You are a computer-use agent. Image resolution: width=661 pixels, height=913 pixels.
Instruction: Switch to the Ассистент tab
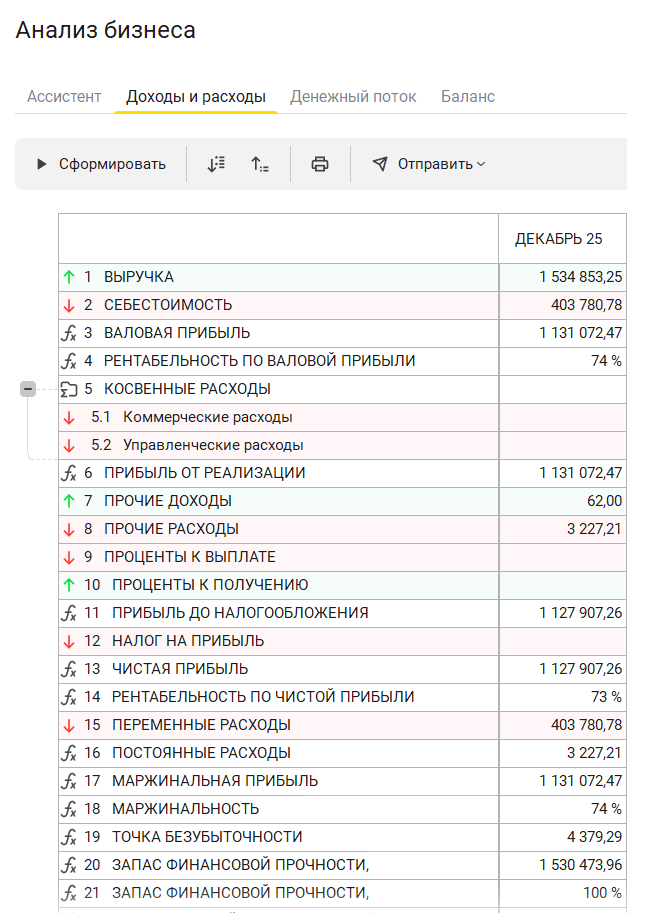(x=64, y=97)
